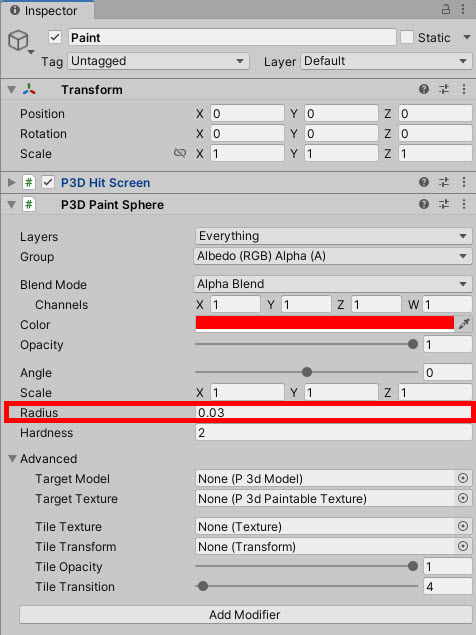Collapse the Advanced section foldout
Viewport: 476px width, 635px height.
coord(13,458)
